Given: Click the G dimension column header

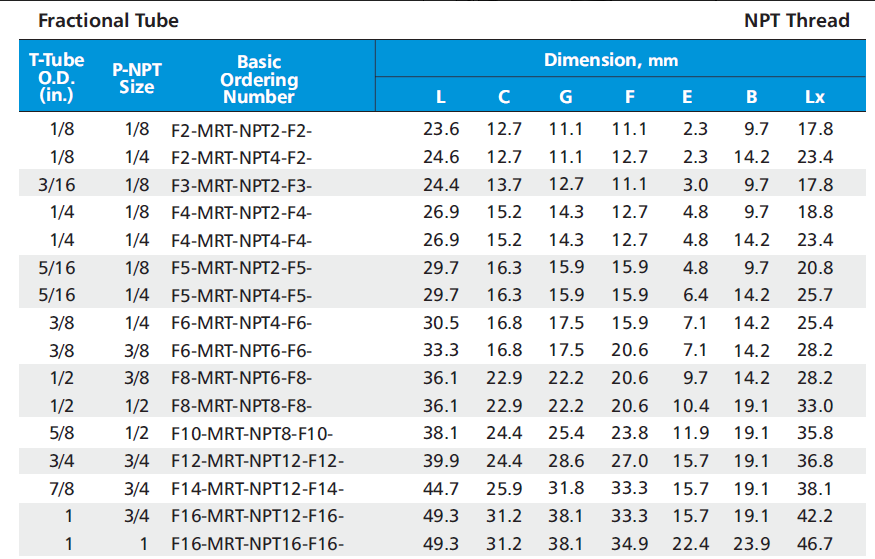Looking at the screenshot, I should point(565,97).
